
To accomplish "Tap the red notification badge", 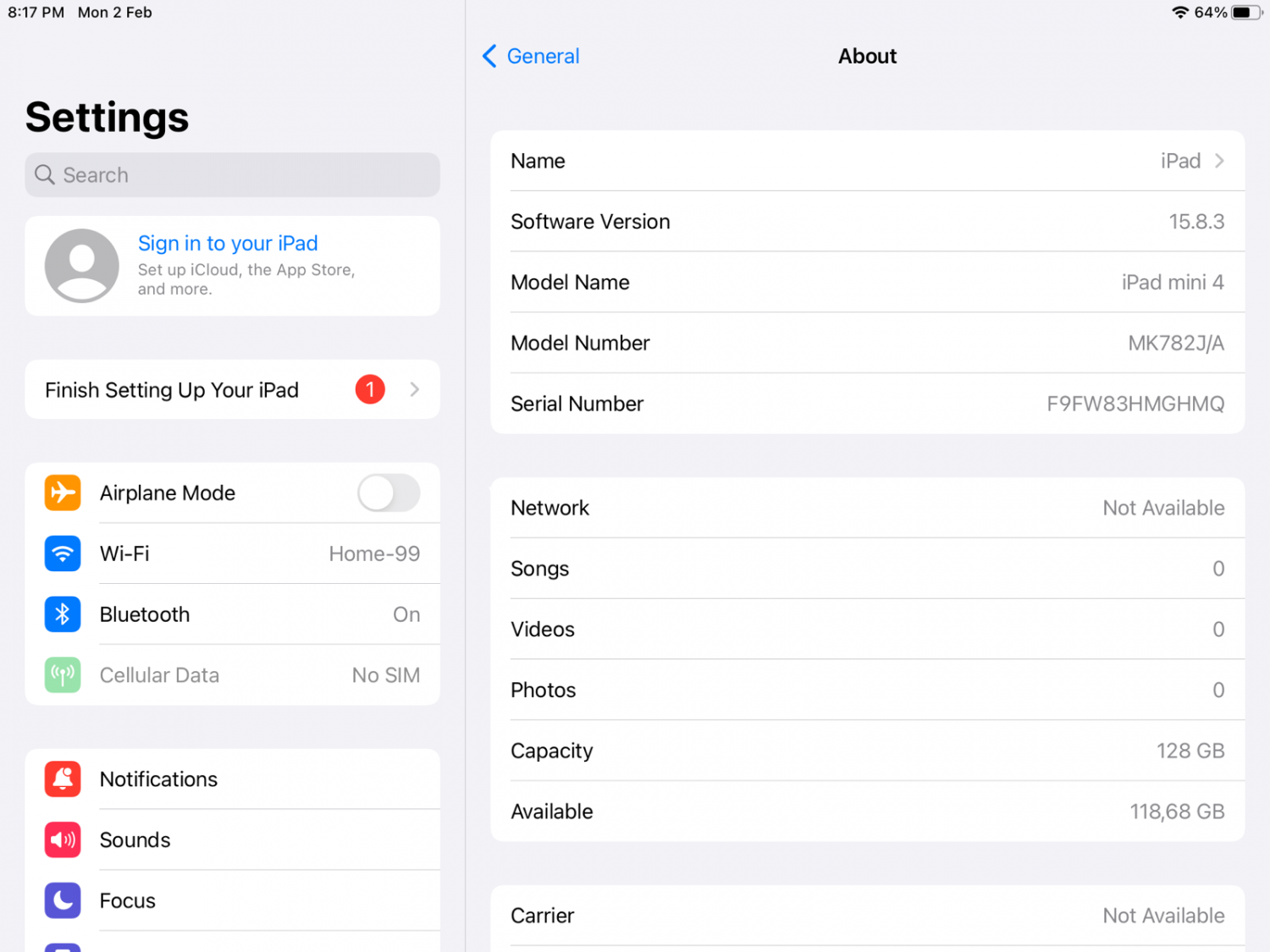I will (x=370, y=389).
